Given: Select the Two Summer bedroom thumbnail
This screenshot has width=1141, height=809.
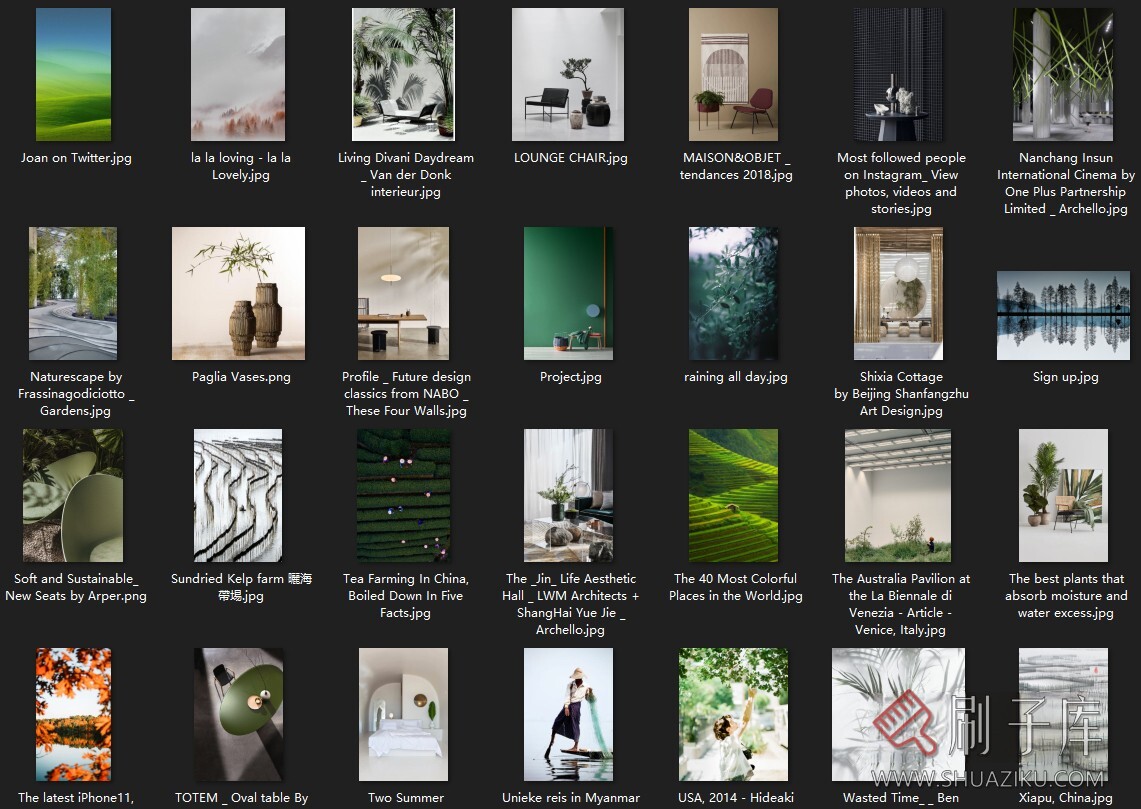Looking at the screenshot, I should [404, 714].
